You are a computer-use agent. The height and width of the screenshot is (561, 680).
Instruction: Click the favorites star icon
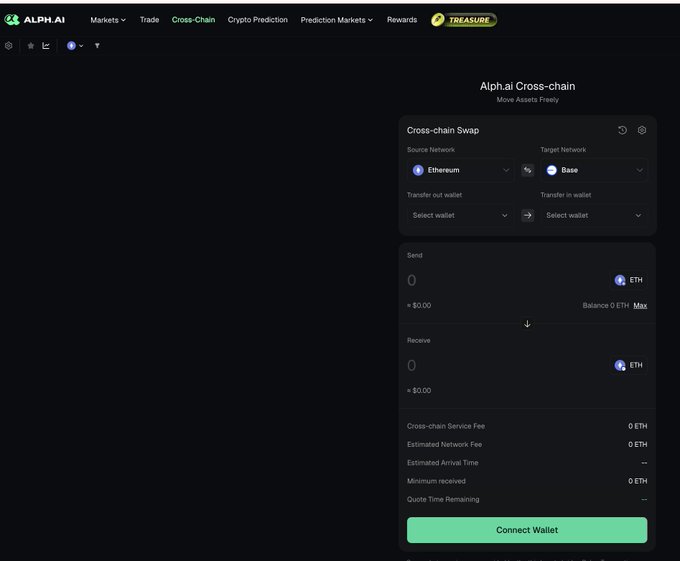coord(31,46)
